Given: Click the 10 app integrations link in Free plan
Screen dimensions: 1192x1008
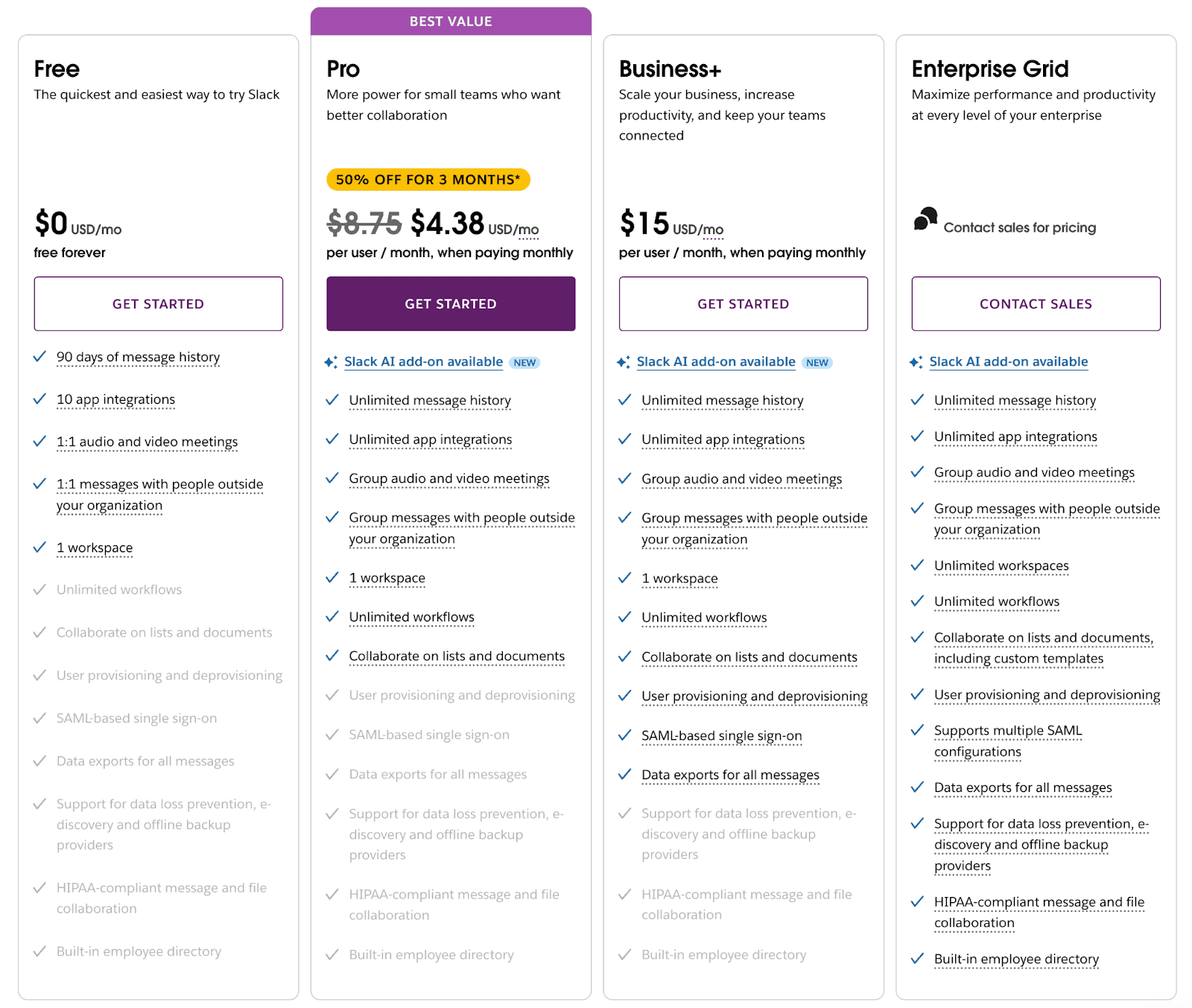Looking at the screenshot, I should click(x=116, y=399).
